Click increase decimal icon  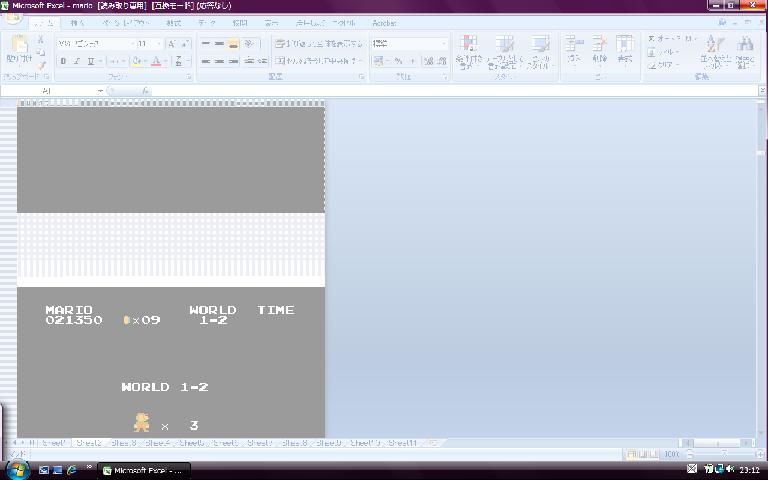(x=429, y=61)
